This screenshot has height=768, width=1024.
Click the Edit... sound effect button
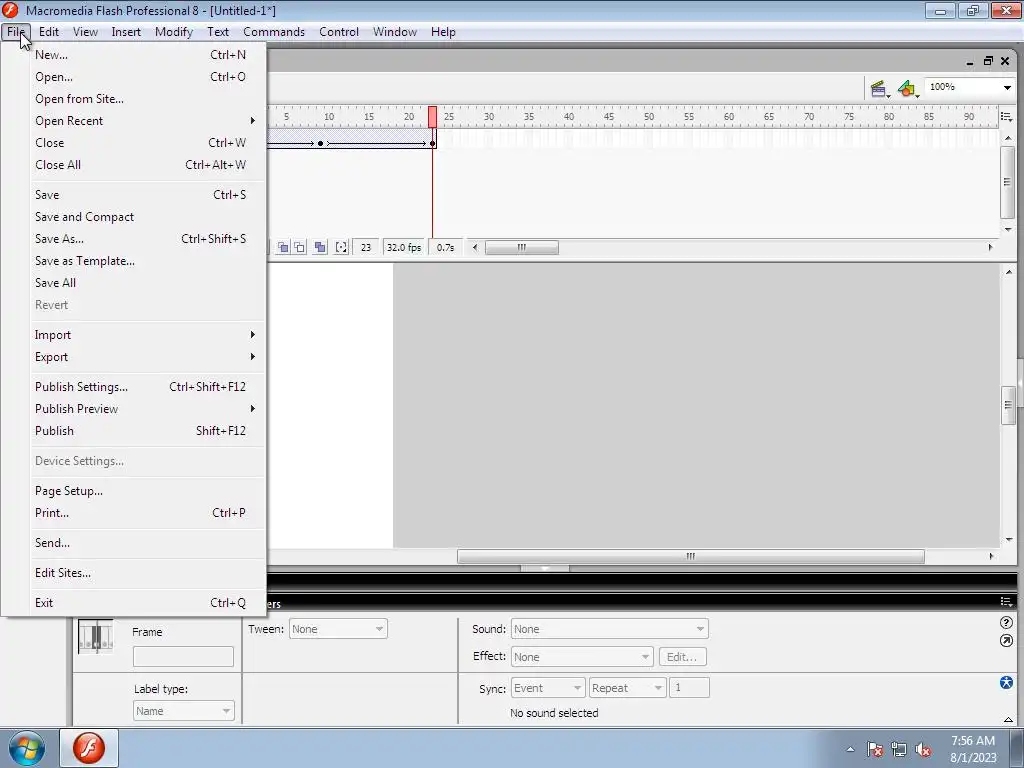tap(682, 657)
